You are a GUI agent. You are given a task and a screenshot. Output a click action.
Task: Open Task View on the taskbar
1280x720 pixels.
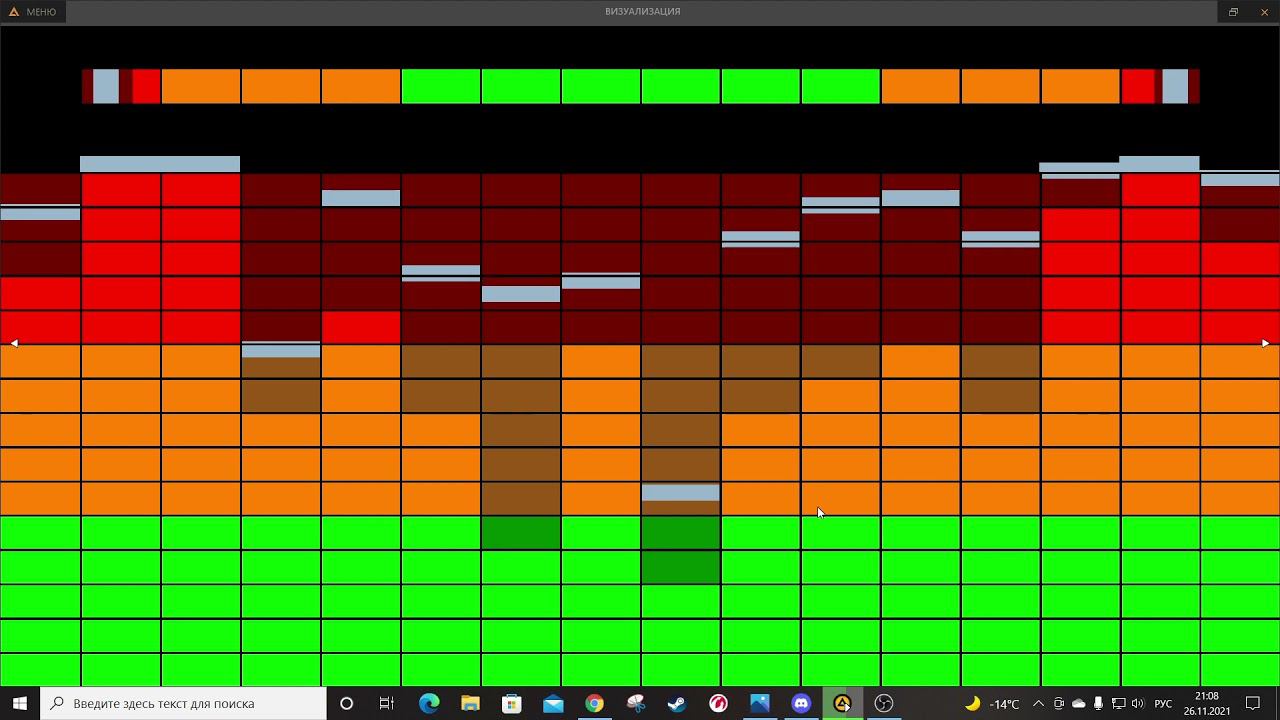point(387,703)
